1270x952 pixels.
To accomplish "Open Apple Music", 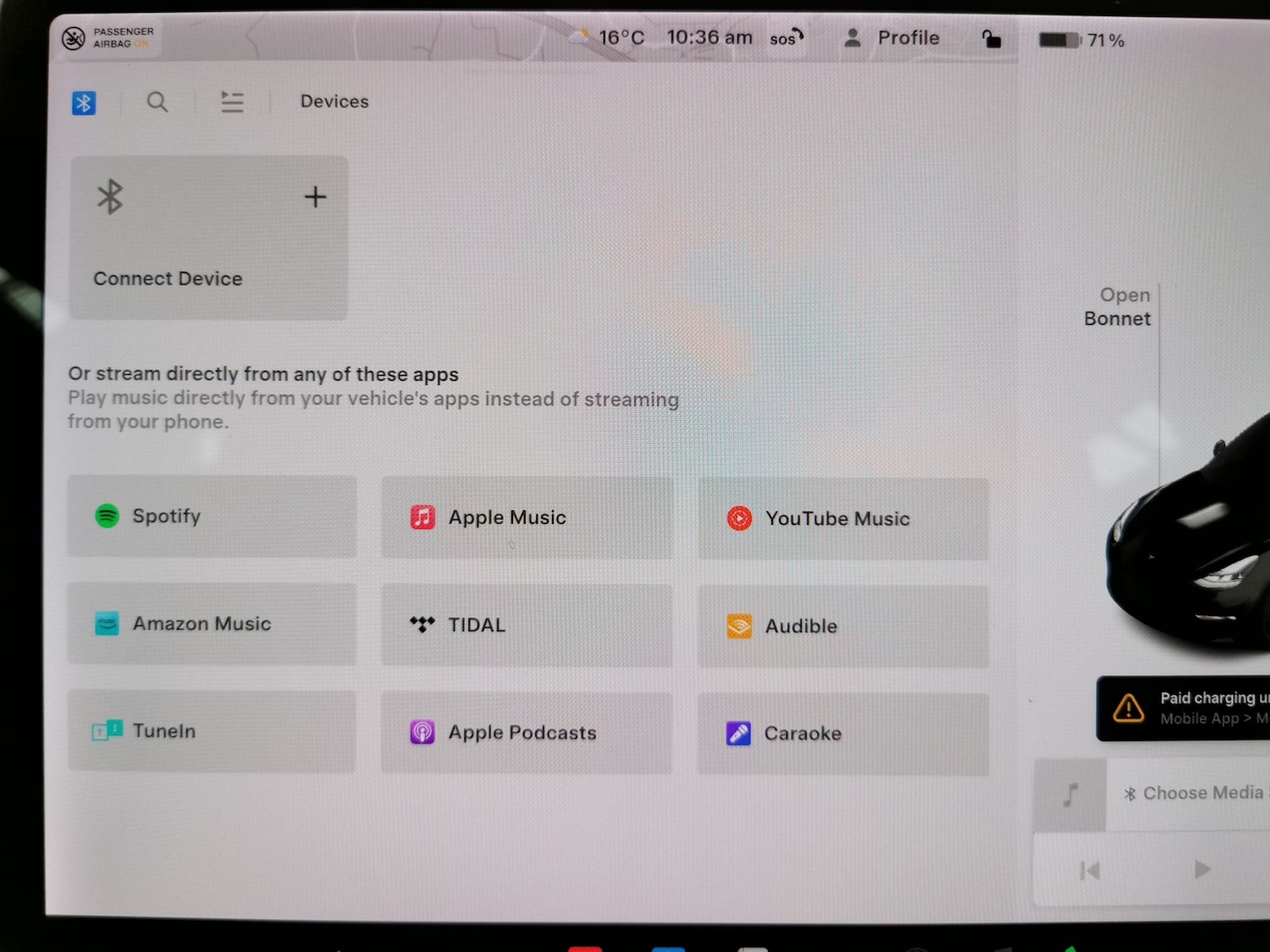I will [527, 518].
